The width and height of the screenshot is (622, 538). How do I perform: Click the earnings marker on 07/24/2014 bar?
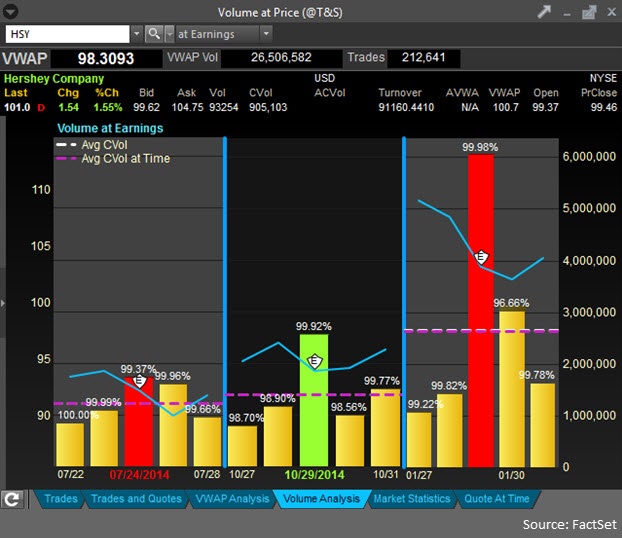tap(139, 381)
